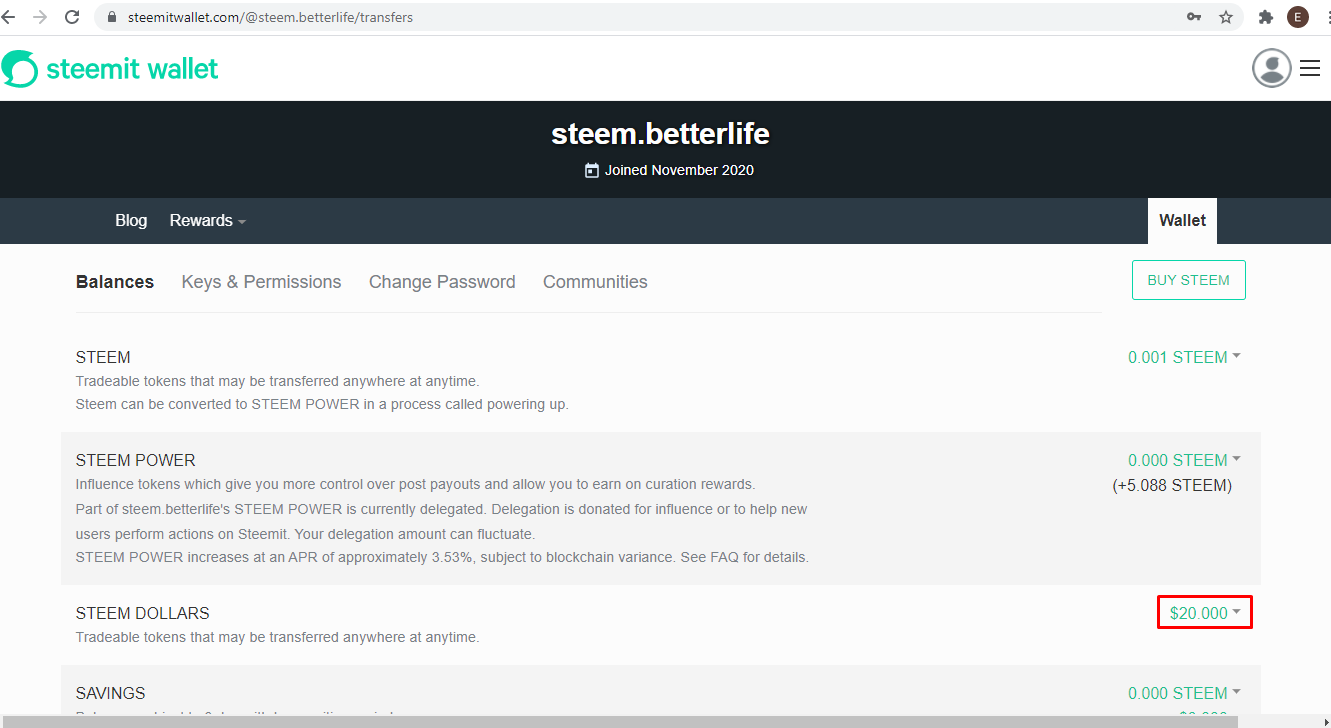Switch to the Balances tab
Viewport: 1331px width, 728px height.
coord(115,282)
